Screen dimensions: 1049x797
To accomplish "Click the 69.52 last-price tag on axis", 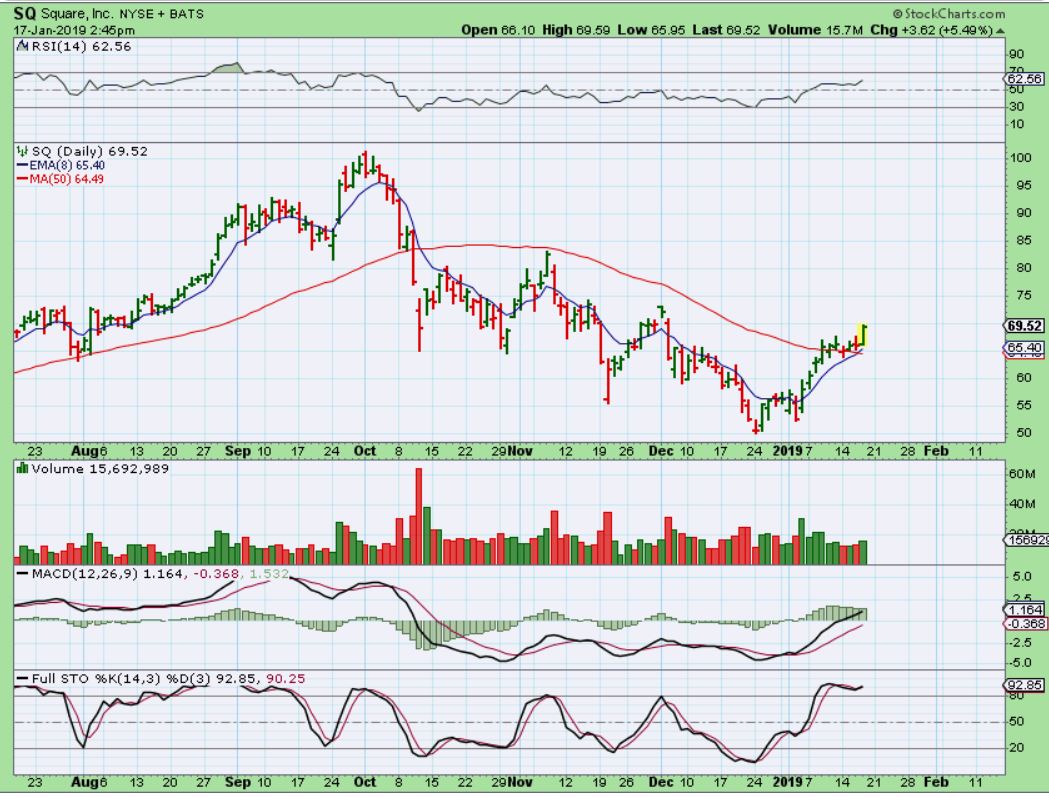I will [x=1024, y=326].
